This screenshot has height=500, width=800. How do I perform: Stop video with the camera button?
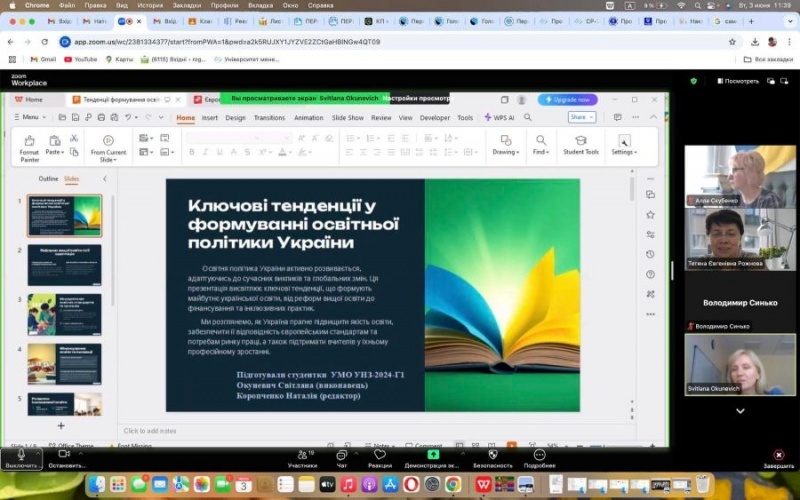tap(67, 454)
